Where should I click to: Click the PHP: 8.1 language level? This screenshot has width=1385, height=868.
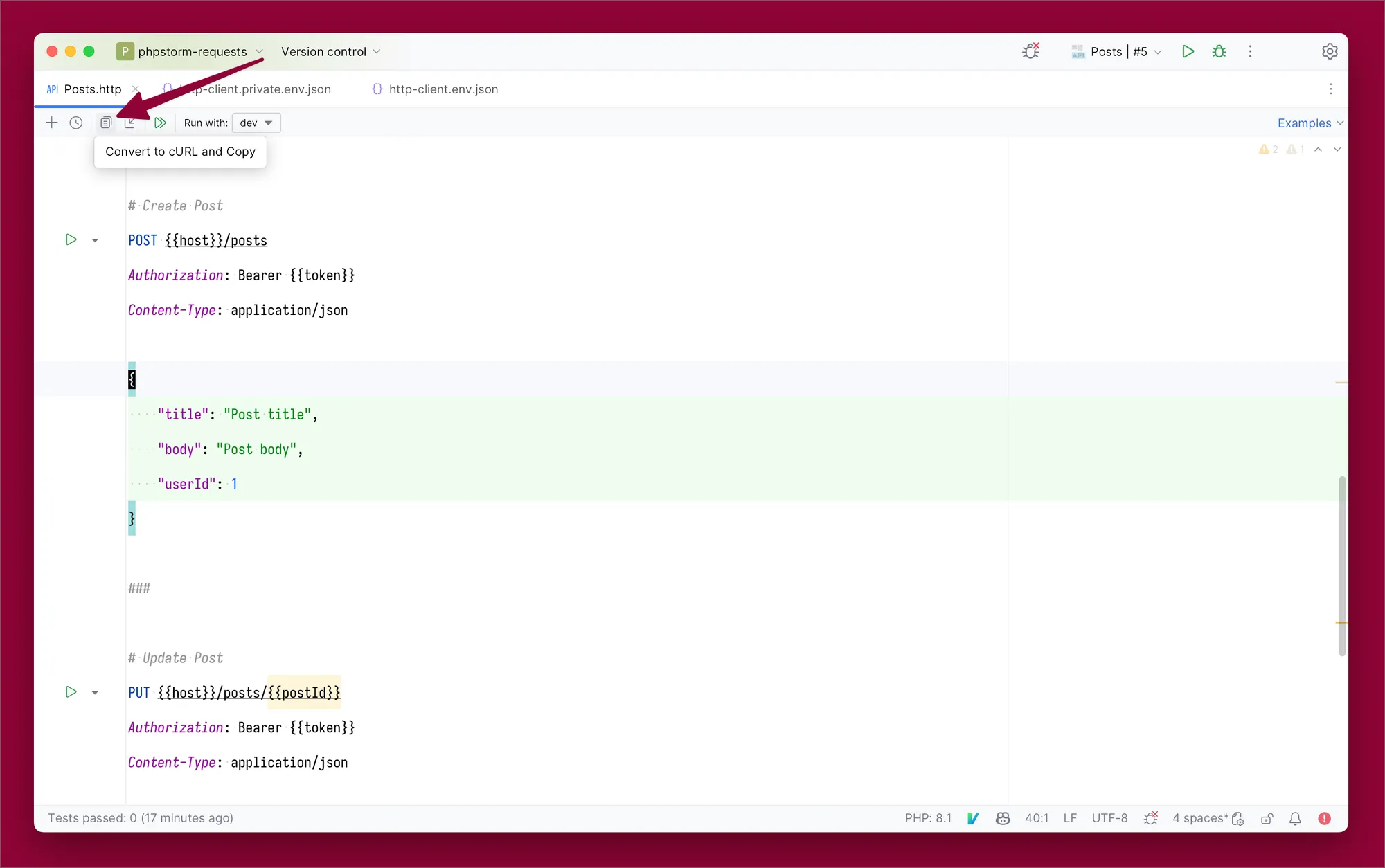[x=928, y=818]
